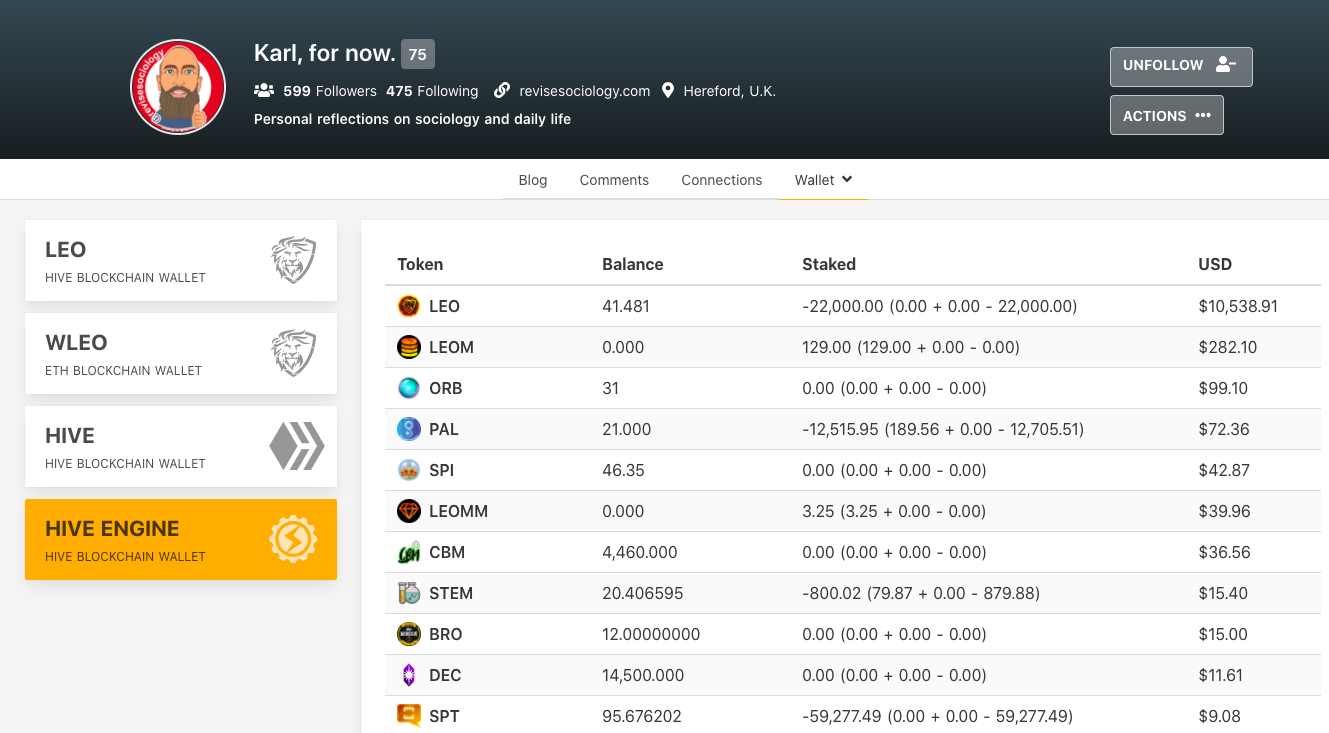Click the DEC balance 14,500.000
The image size is (1329, 733).
coord(643,675)
